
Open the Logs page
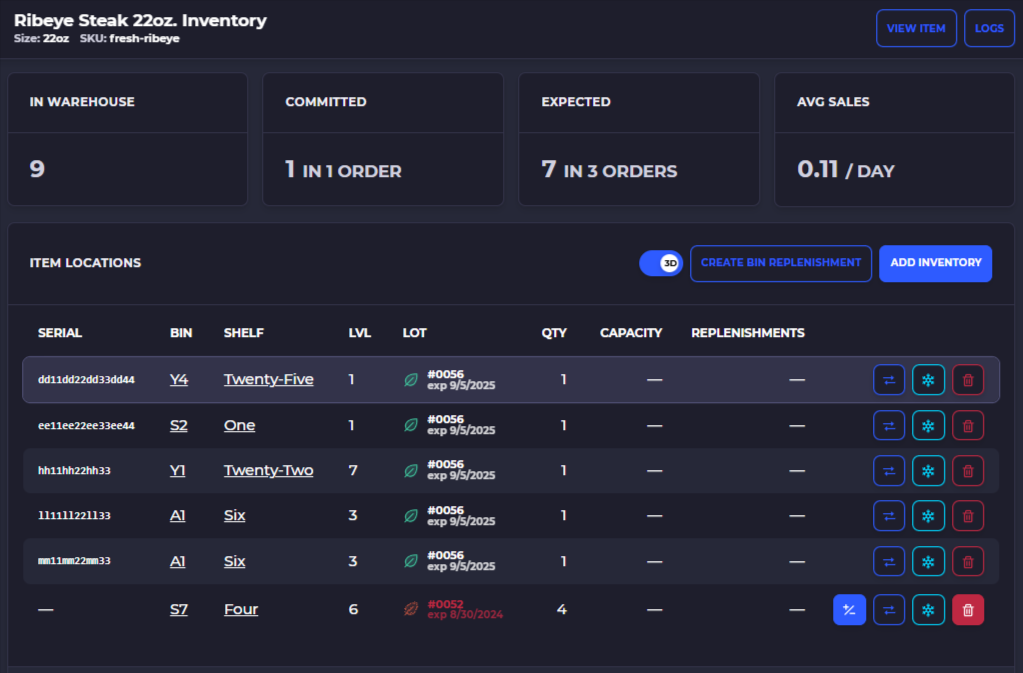[989, 28]
